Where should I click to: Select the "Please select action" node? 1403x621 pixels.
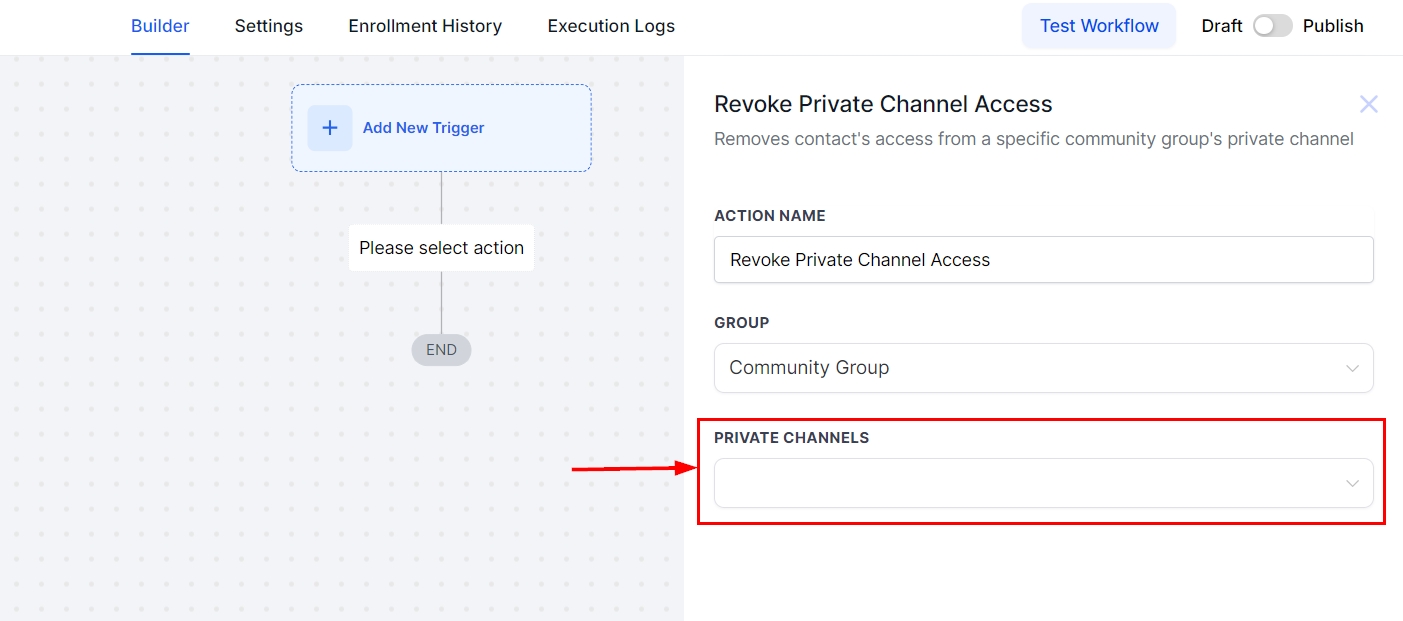441,248
